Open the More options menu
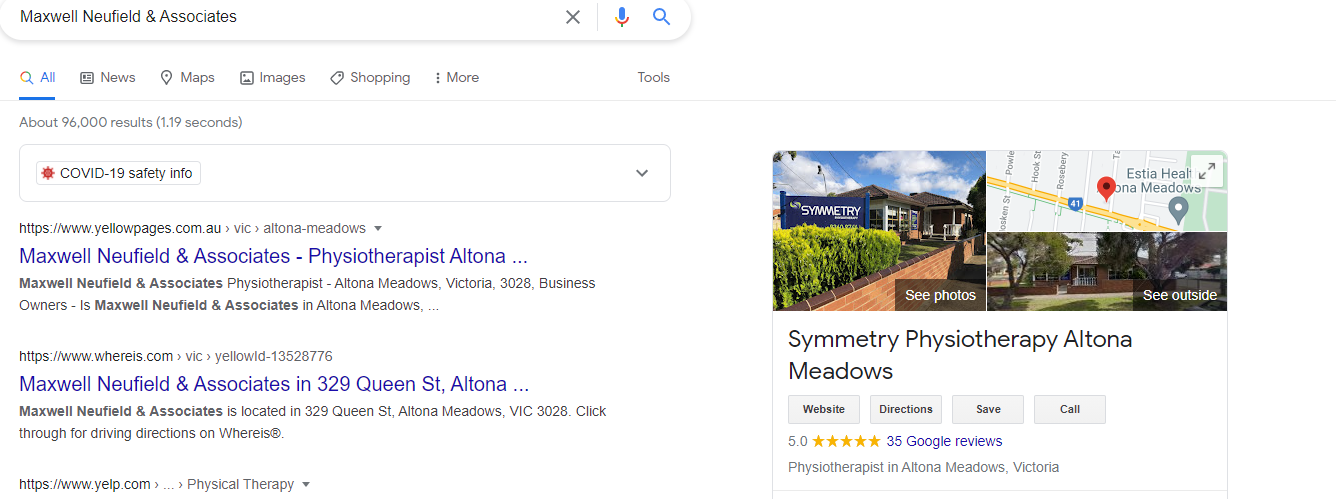The height and width of the screenshot is (499, 1336). [x=456, y=77]
